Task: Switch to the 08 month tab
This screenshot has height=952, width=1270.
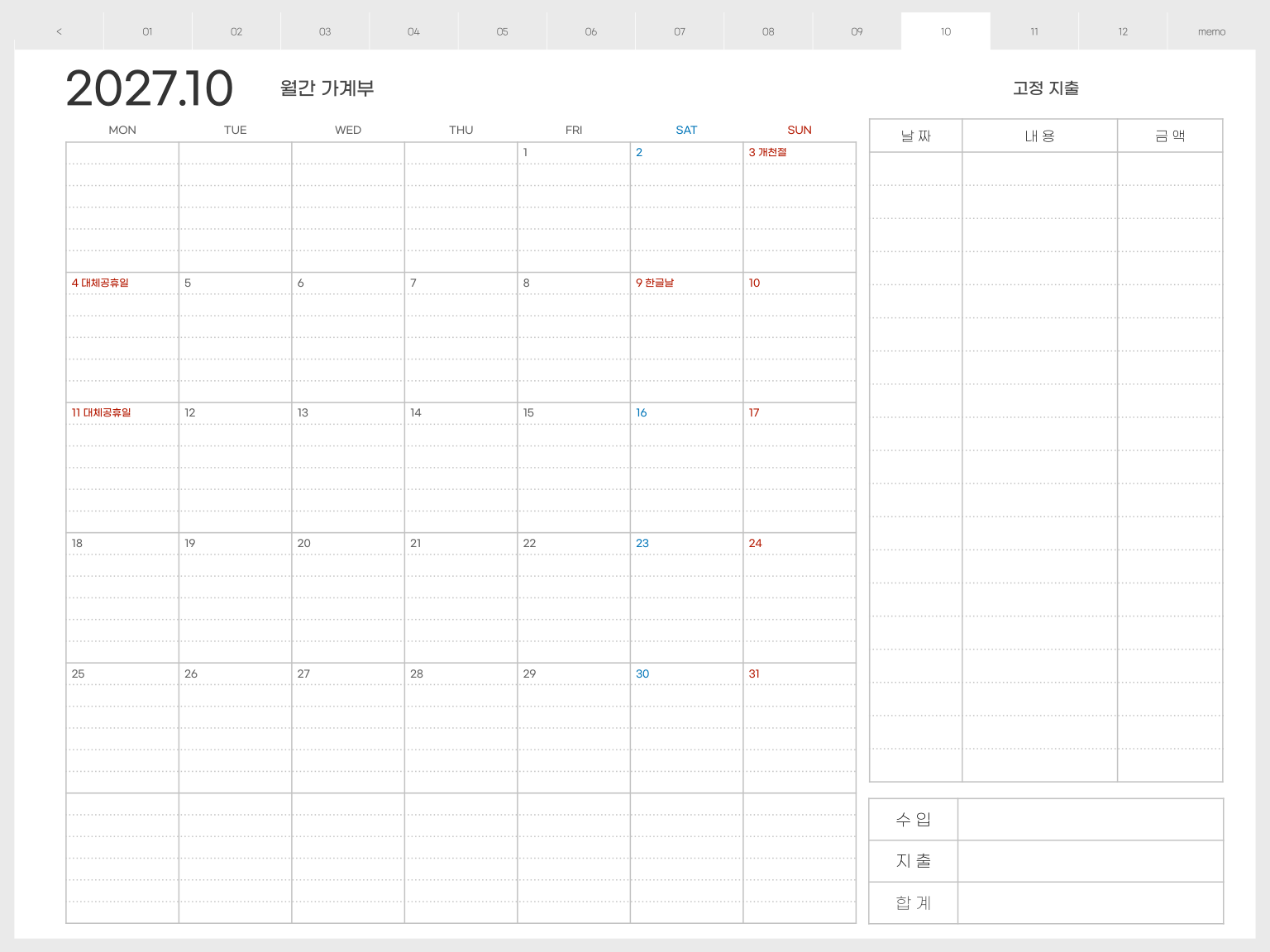Action: pyautogui.click(x=768, y=31)
